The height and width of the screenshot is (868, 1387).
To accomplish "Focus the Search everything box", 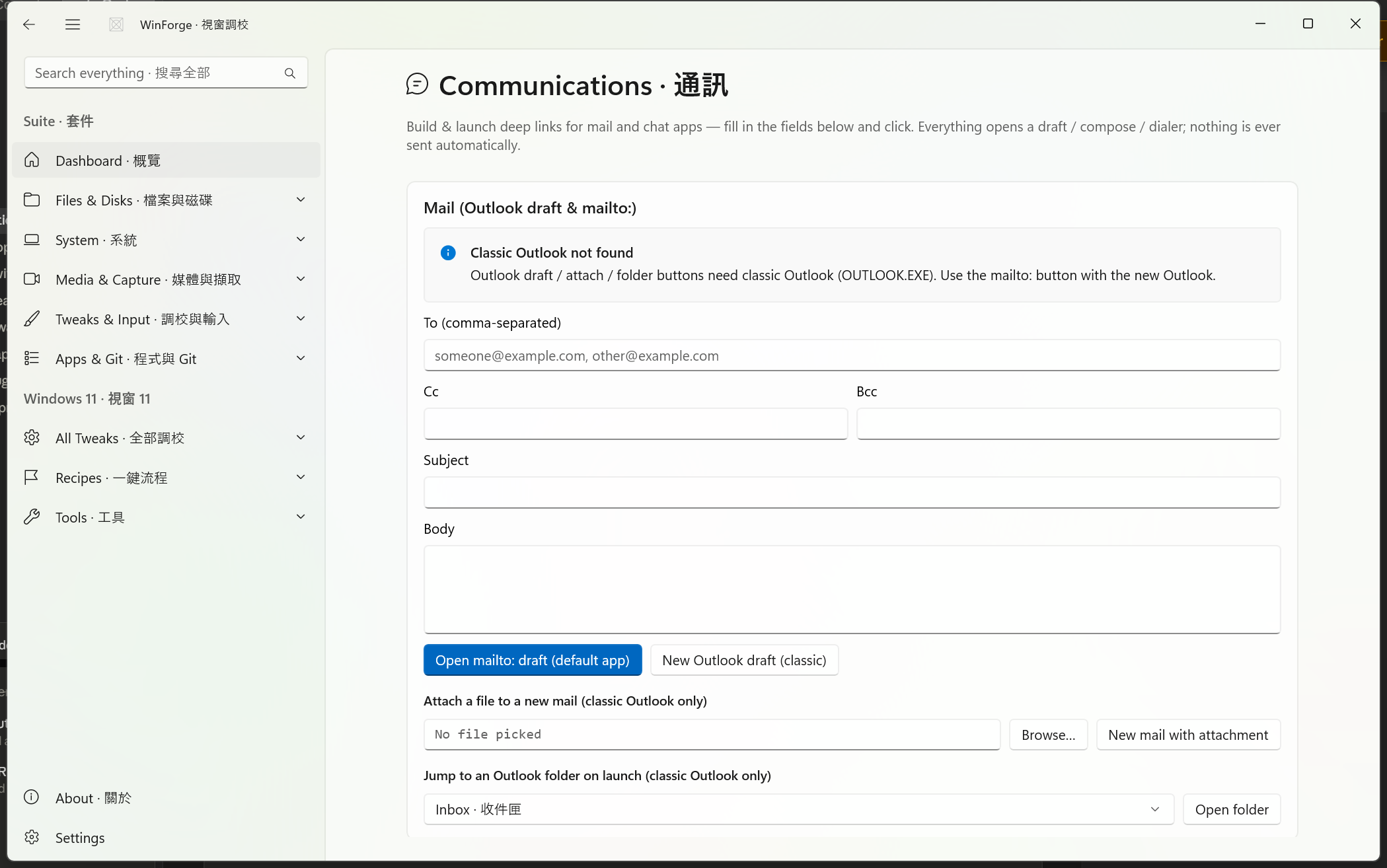I will pyautogui.click(x=166, y=73).
